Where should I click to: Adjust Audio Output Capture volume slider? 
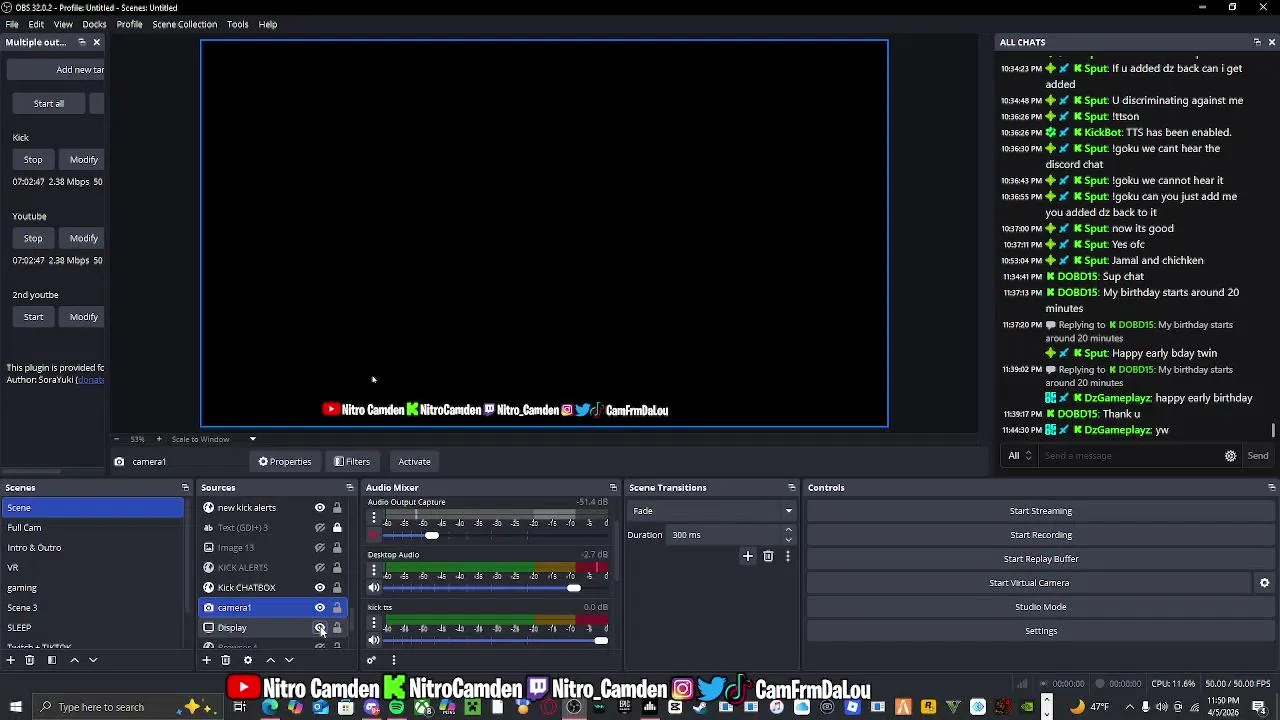tap(432, 536)
